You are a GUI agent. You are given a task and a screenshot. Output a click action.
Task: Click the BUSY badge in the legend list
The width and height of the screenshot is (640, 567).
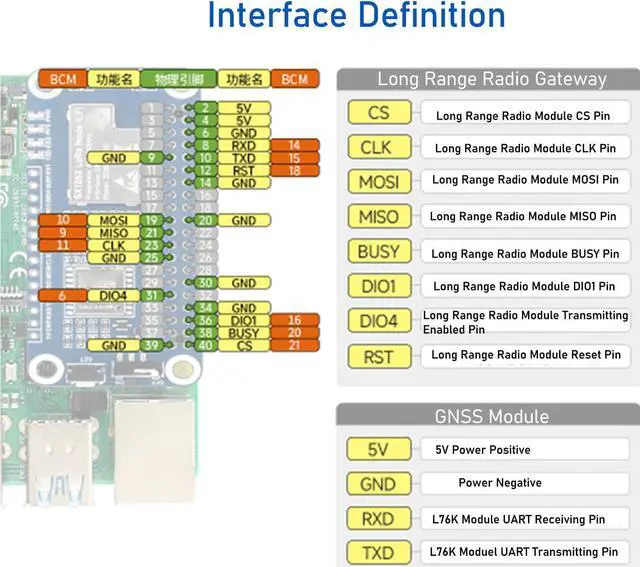[378, 252]
